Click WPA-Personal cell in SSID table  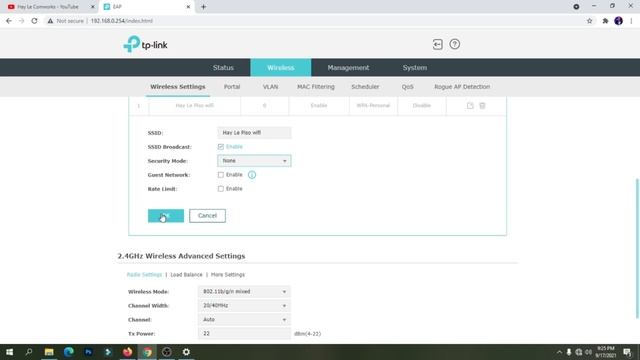tap(373, 106)
